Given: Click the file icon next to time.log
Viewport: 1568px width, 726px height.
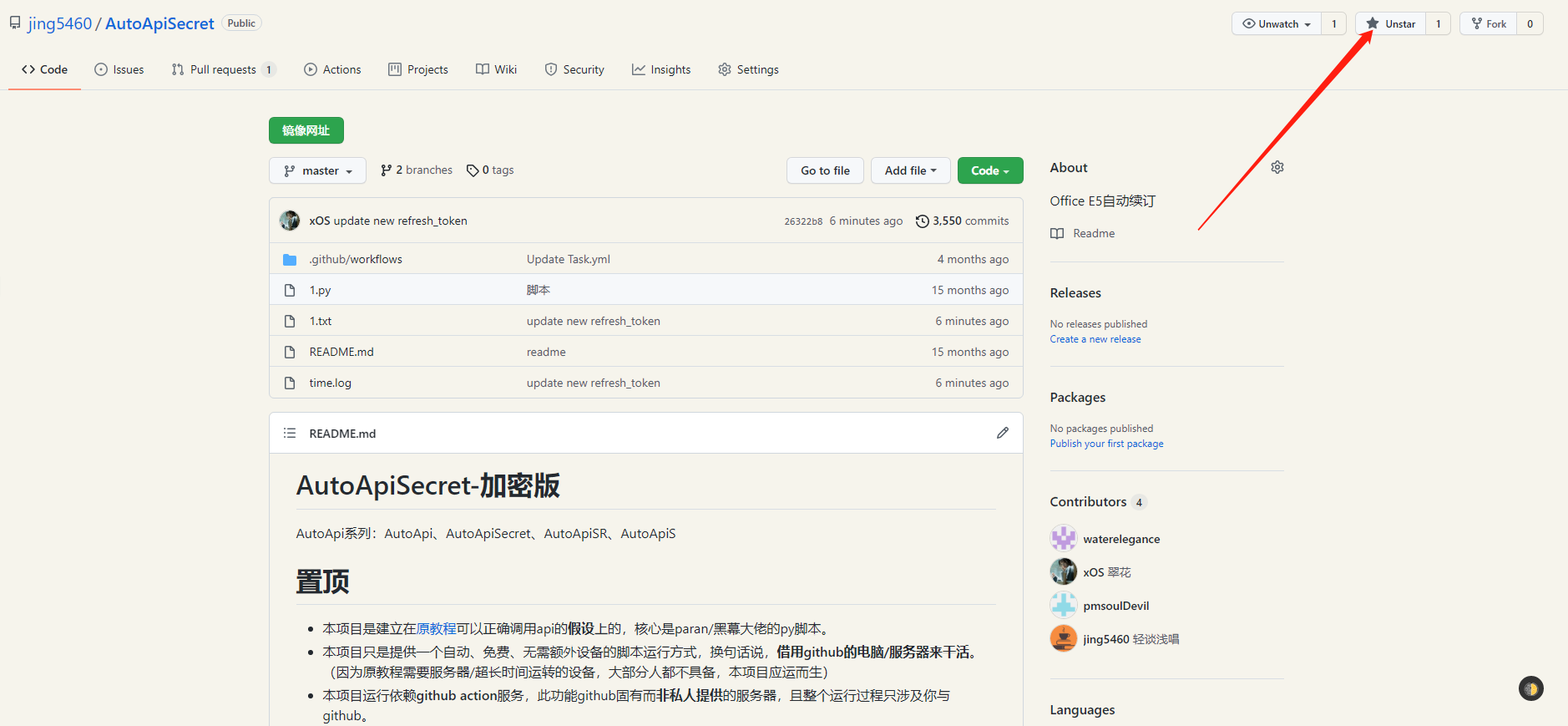Looking at the screenshot, I should coord(290,383).
